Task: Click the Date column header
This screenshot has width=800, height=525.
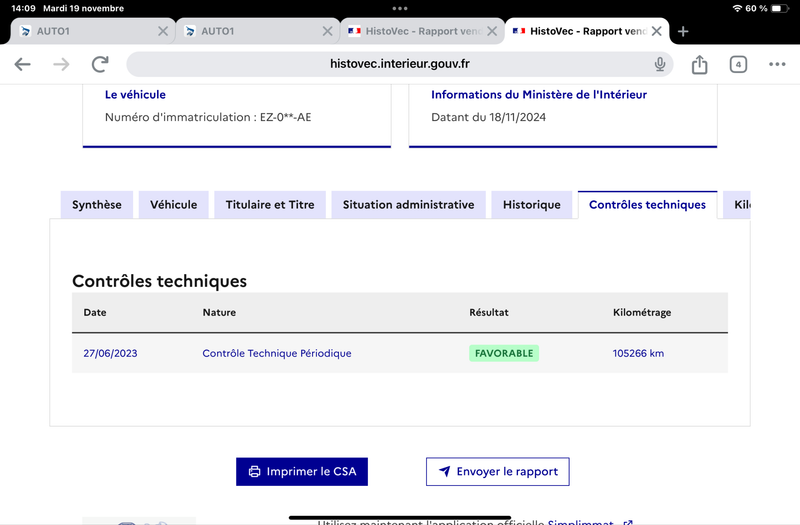Action: click(95, 312)
